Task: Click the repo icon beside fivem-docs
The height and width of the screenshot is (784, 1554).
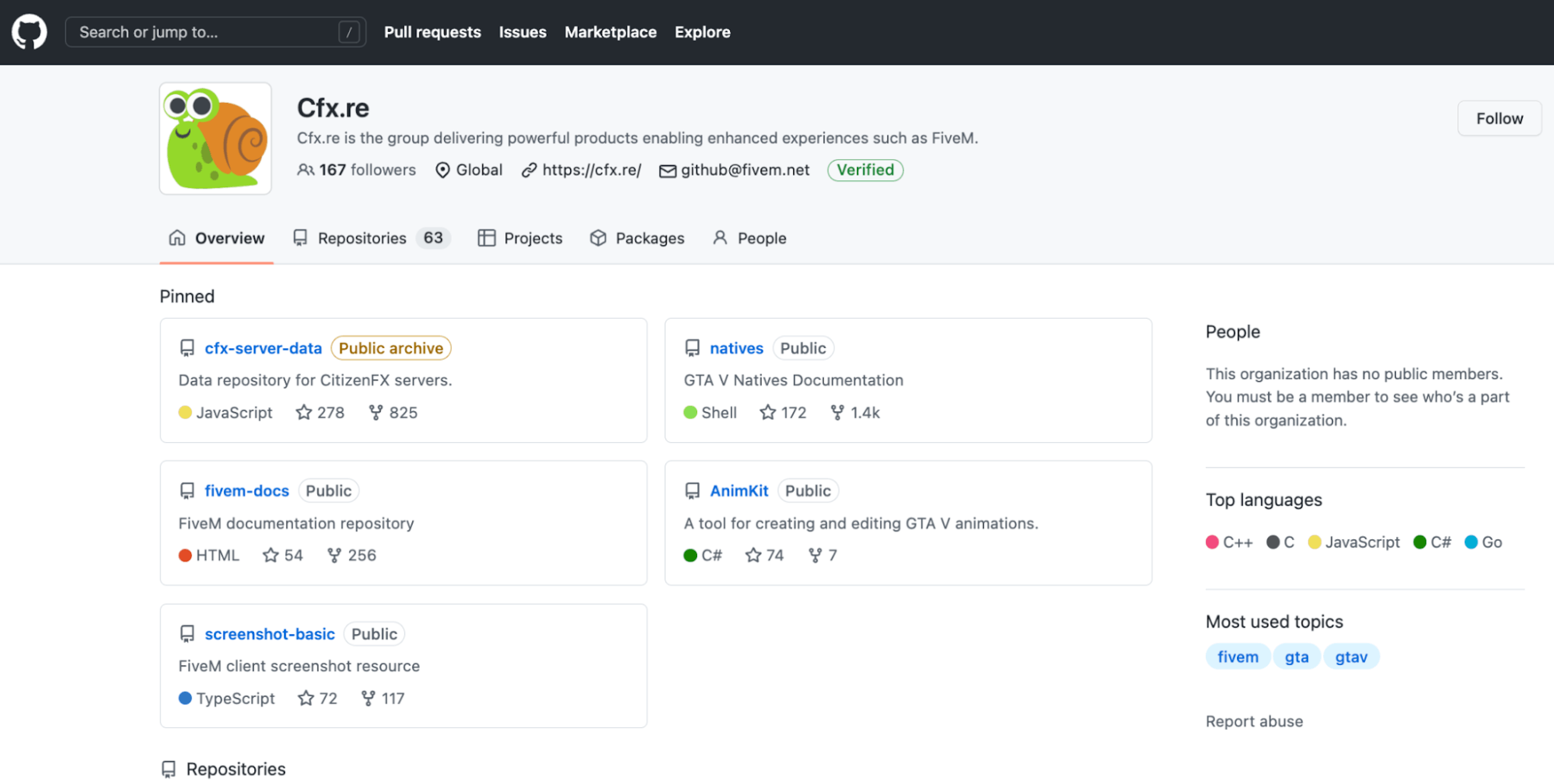Action: point(187,491)
